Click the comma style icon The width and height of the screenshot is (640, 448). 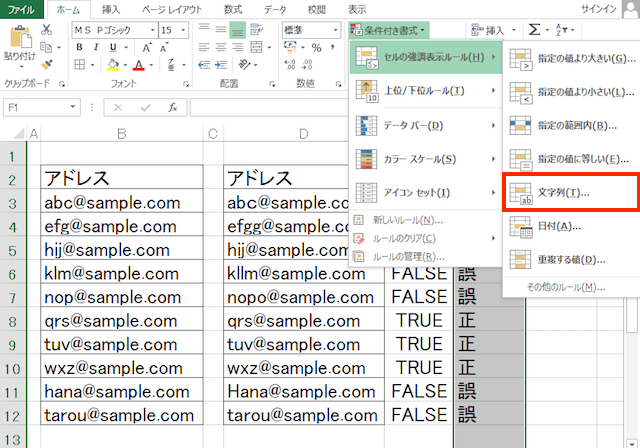point(333,47)
